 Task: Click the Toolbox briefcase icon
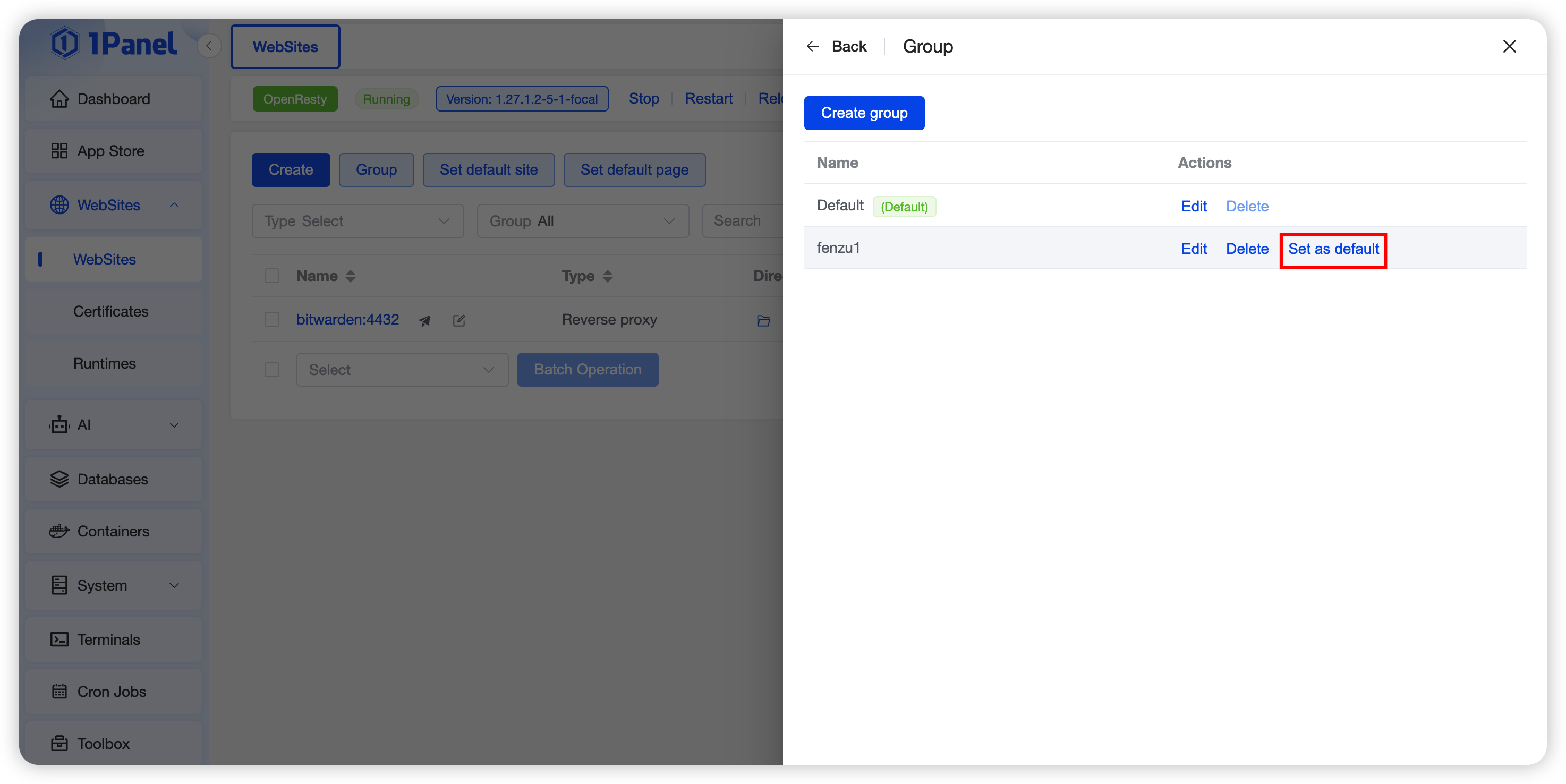(x=59, y=743)
